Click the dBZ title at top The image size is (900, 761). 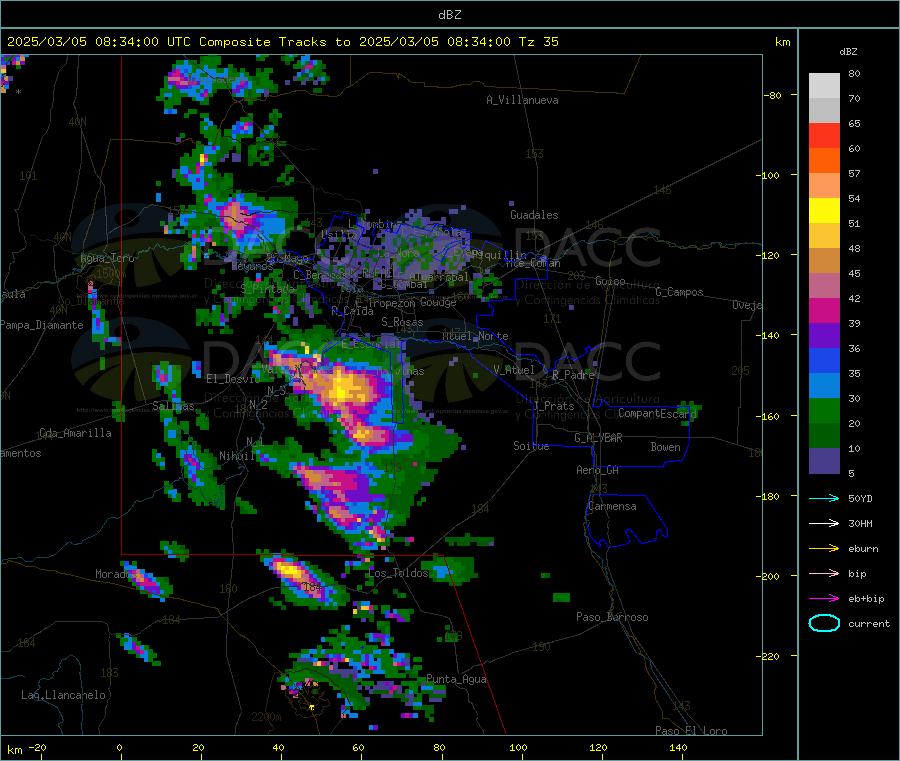tap(449, 15)
